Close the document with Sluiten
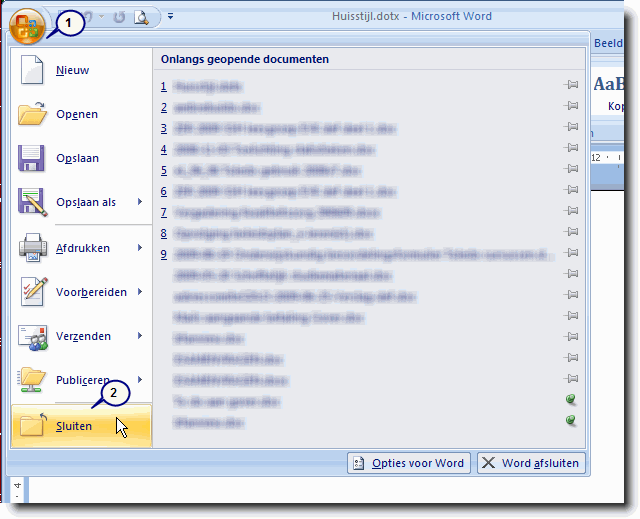 [x=75, y=426]
